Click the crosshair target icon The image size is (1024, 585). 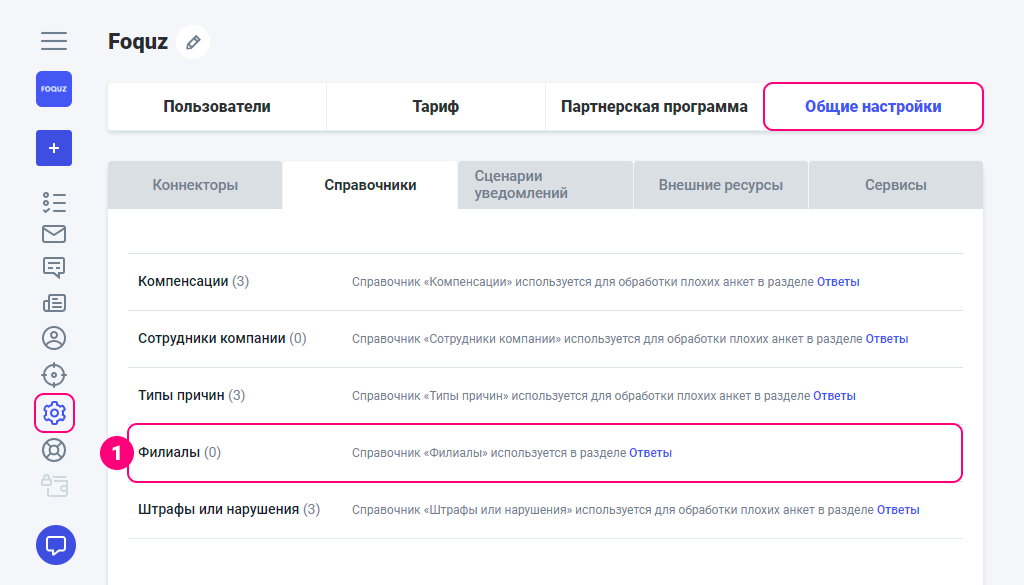tap(54, 375)
